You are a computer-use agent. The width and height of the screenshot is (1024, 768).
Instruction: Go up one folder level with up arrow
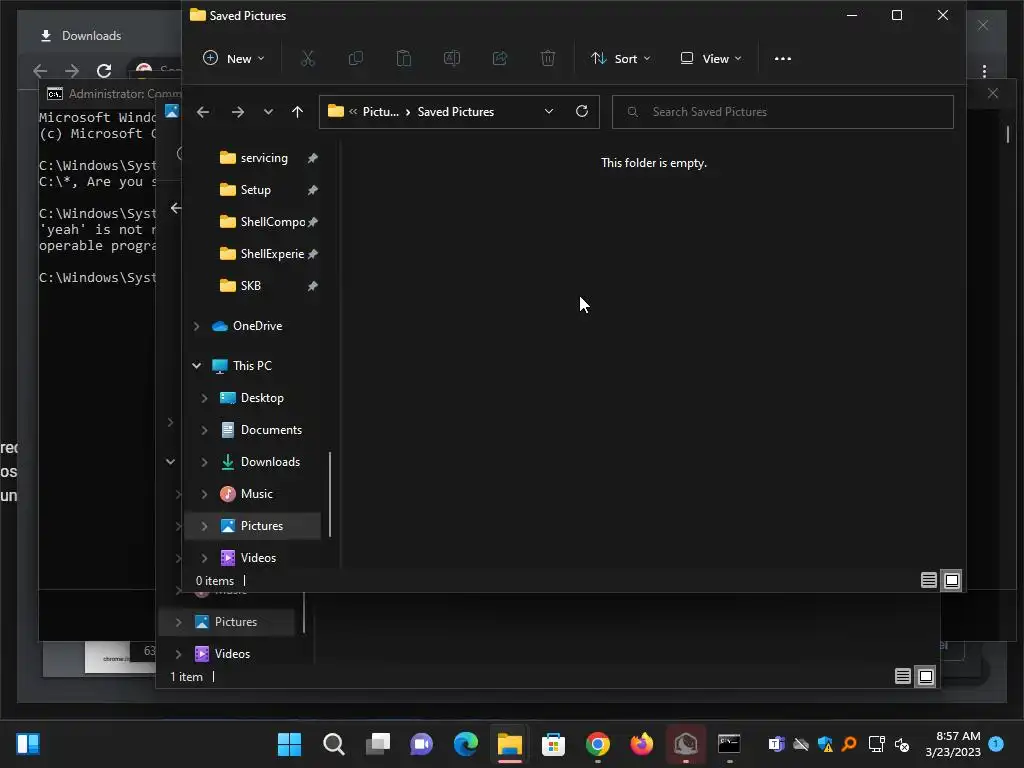297,112
